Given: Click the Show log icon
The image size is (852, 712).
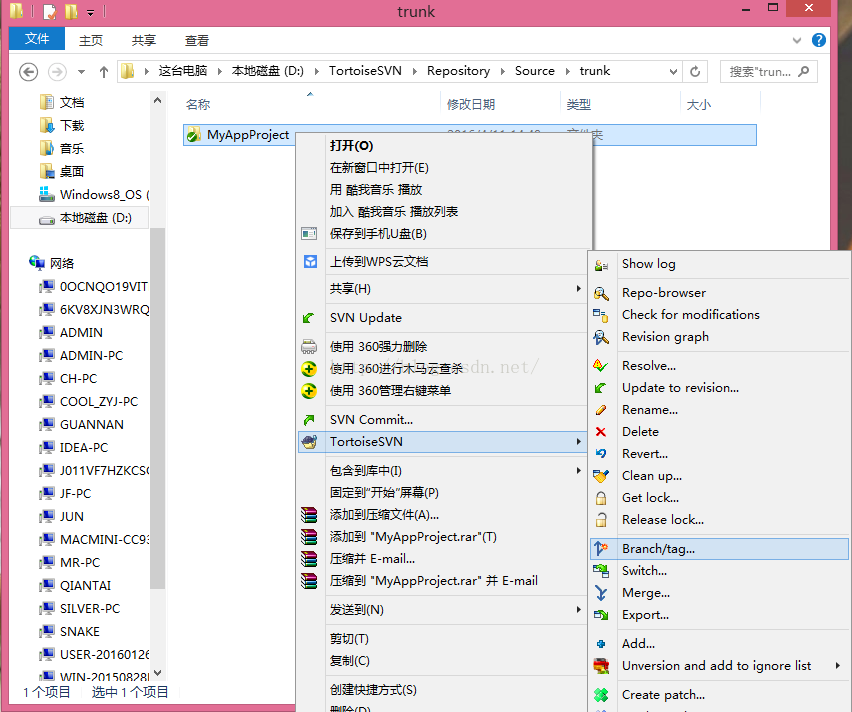Looking at the screenshot, I should coord(601,265).
